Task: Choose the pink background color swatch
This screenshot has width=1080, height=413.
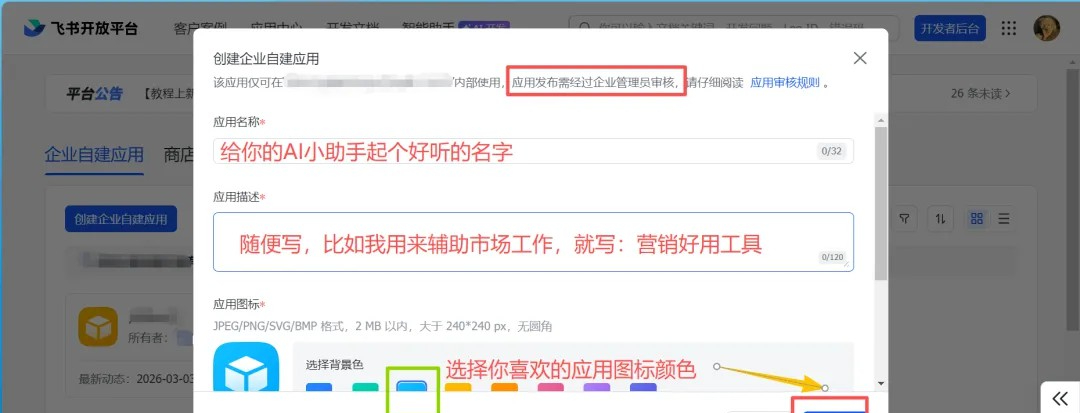Action: 550,388
